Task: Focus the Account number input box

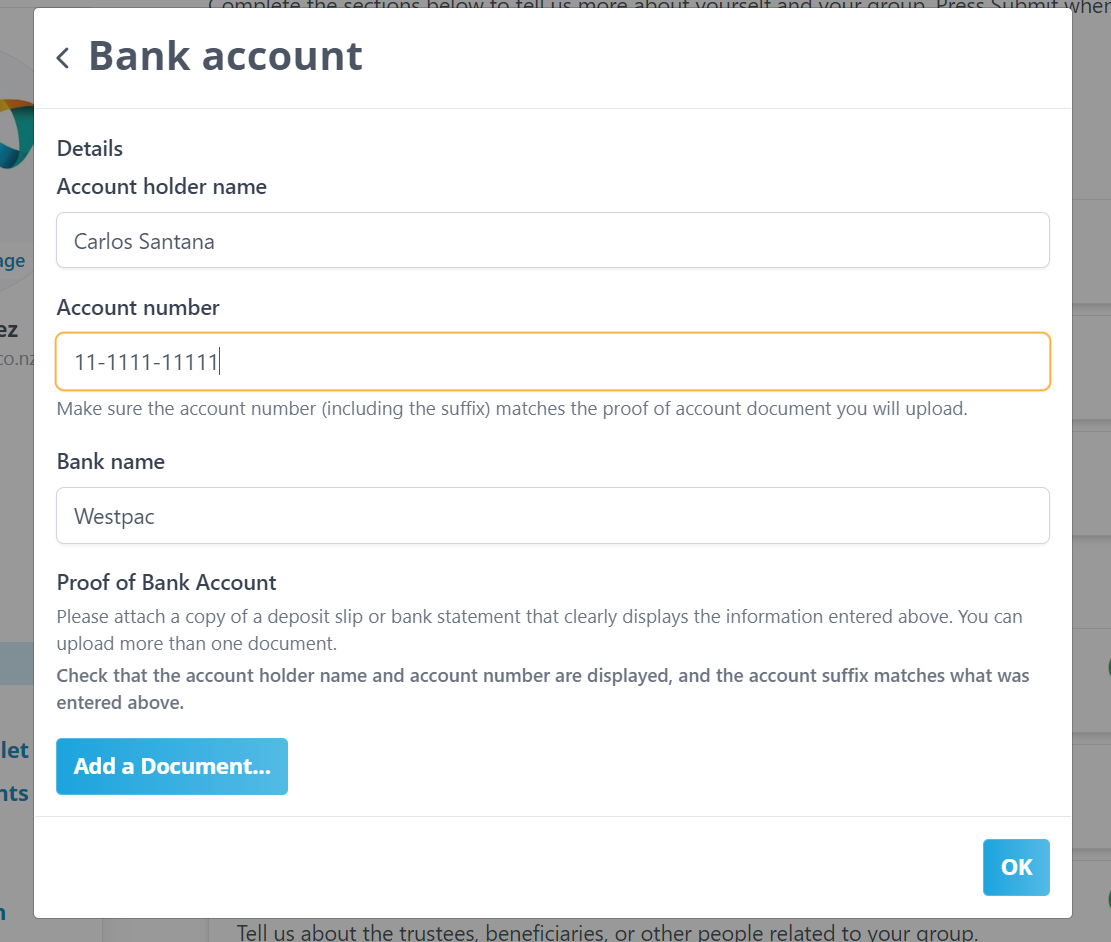Action: pos(553,361)
